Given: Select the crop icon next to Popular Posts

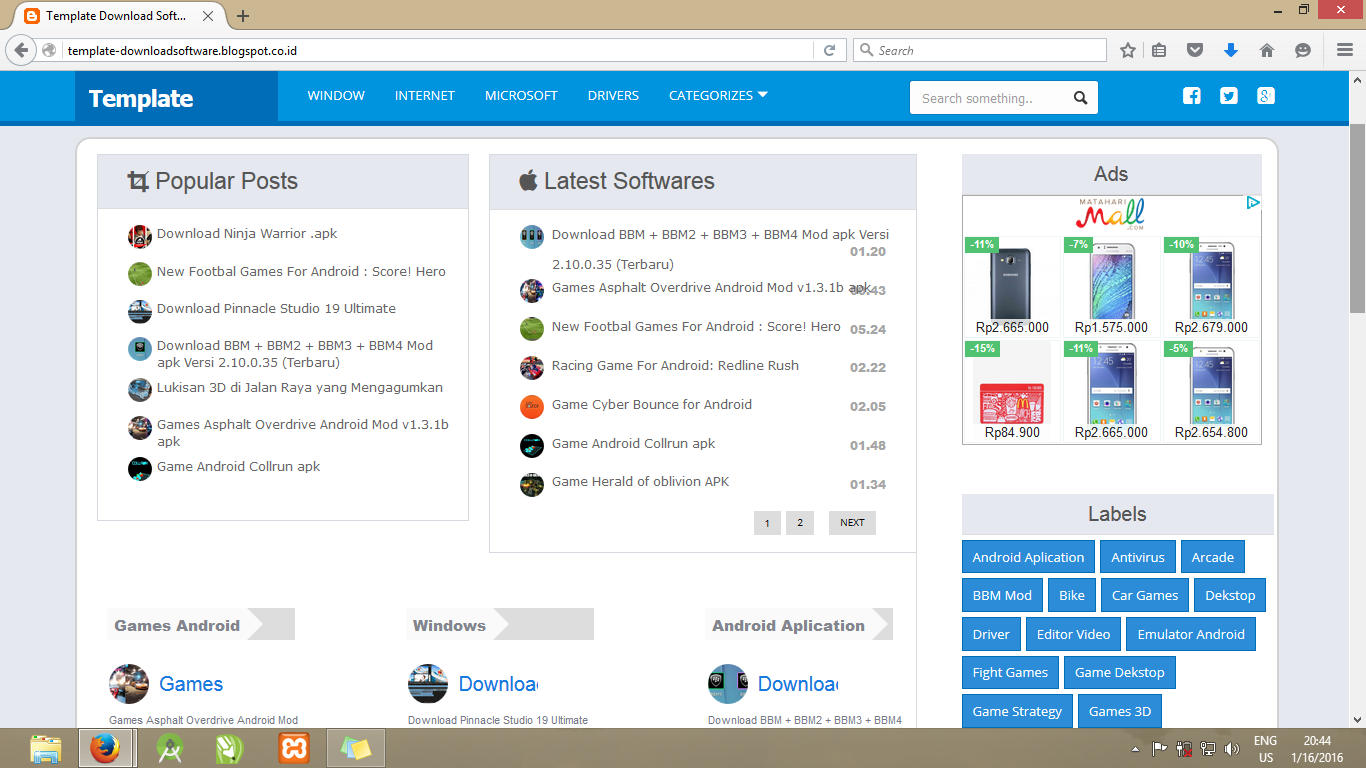Looking at the screenshot, I should (138, 181).
